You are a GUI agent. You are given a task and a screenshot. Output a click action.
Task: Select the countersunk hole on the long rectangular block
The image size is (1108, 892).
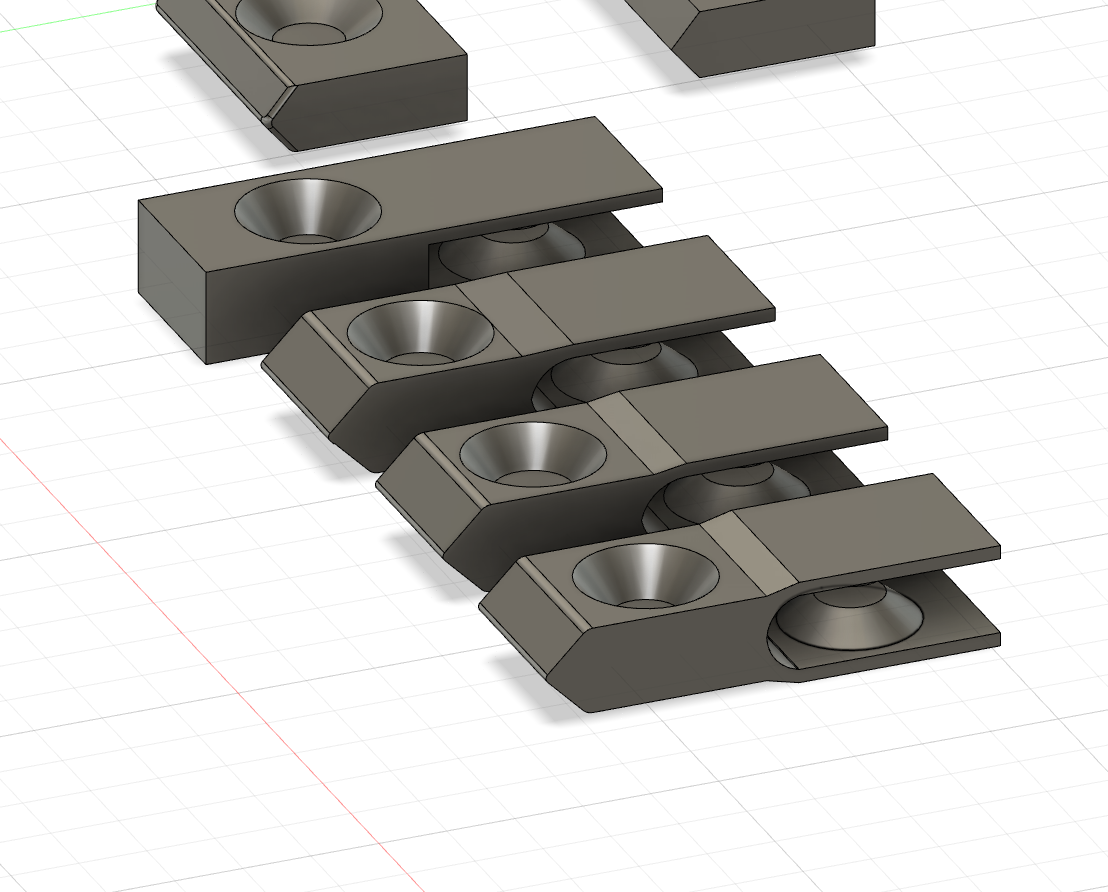coord(308,211)
